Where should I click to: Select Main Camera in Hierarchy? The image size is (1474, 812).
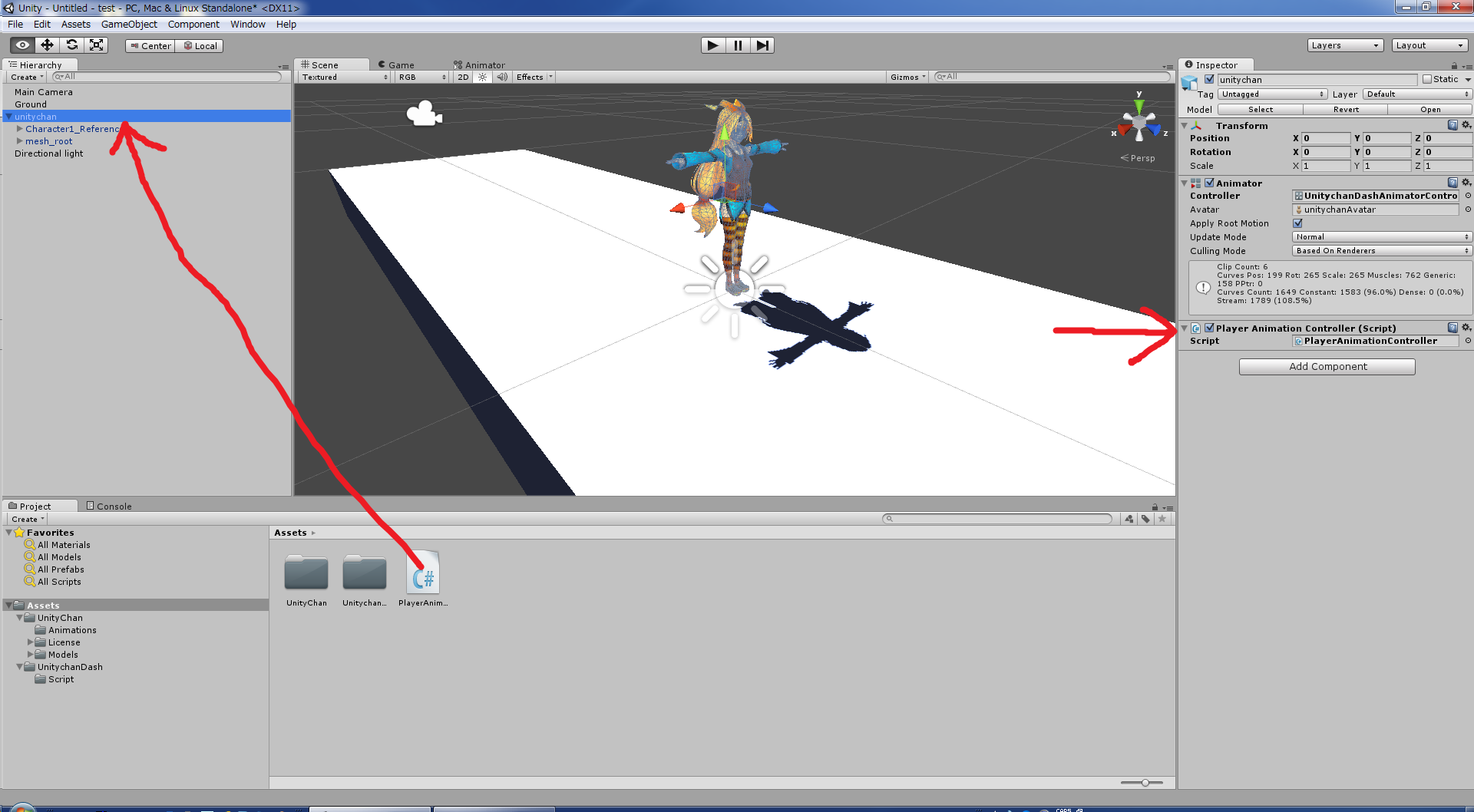(44, 92)
